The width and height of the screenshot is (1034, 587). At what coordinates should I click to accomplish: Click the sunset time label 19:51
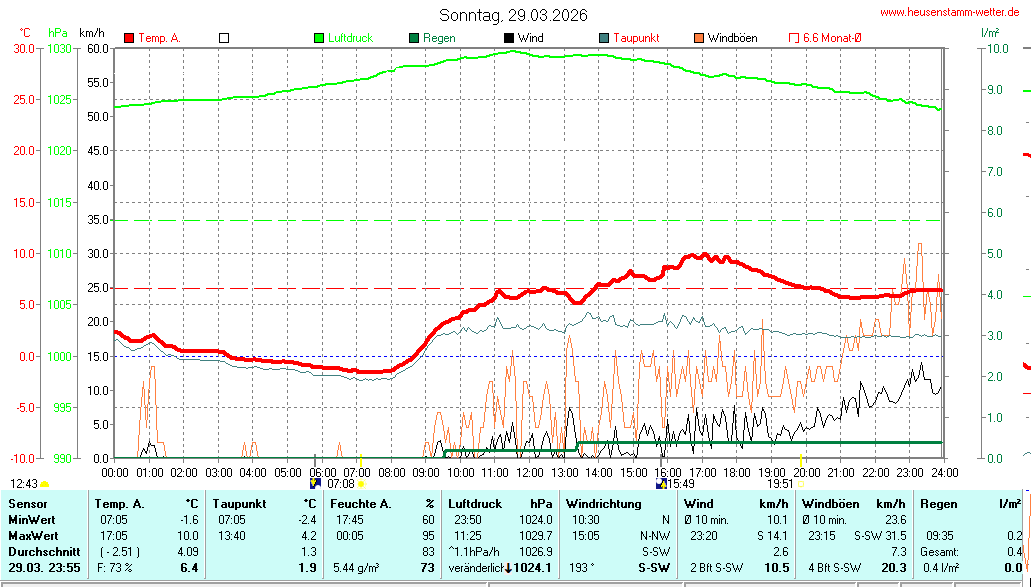[780, 484]
